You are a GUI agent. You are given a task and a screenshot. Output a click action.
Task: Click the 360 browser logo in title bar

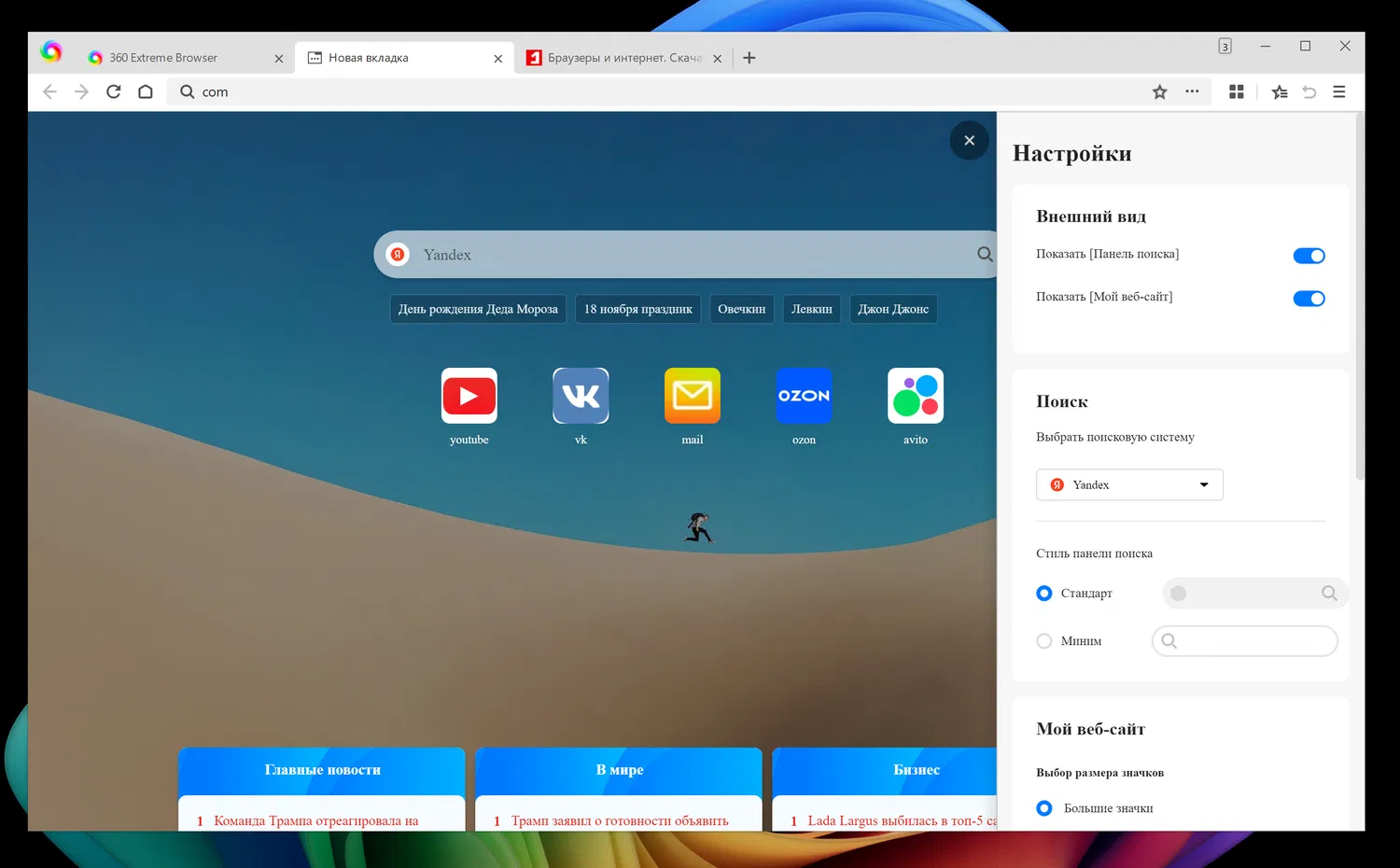click(x=51, y=51)
